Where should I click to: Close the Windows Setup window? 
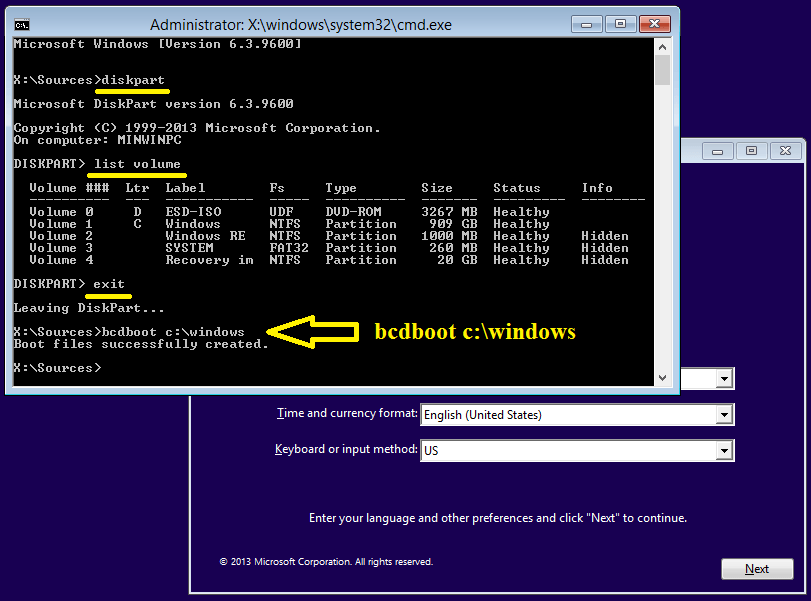coord(786,151)
